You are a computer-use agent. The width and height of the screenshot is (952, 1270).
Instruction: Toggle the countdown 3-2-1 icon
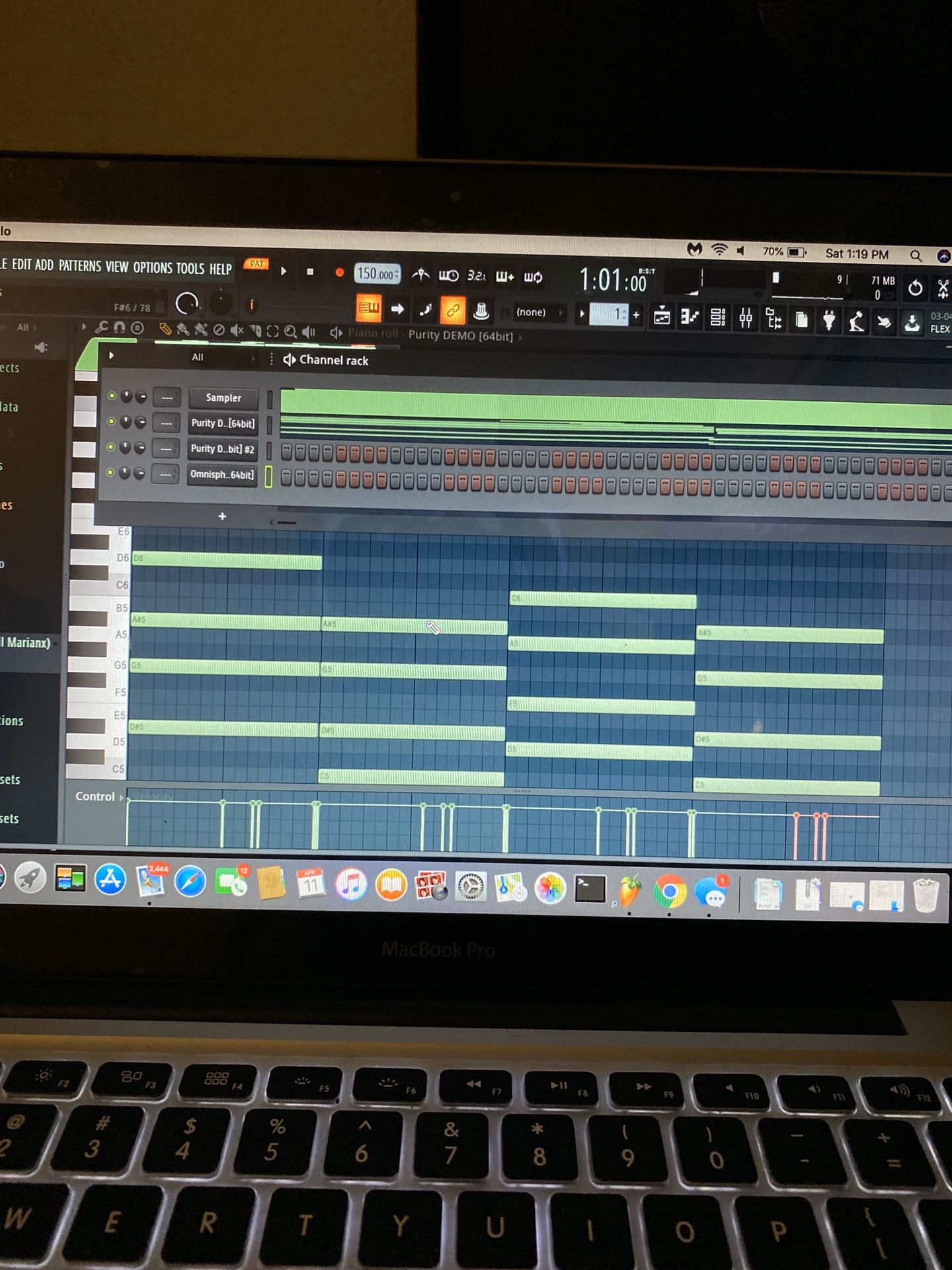coord(477,276)
